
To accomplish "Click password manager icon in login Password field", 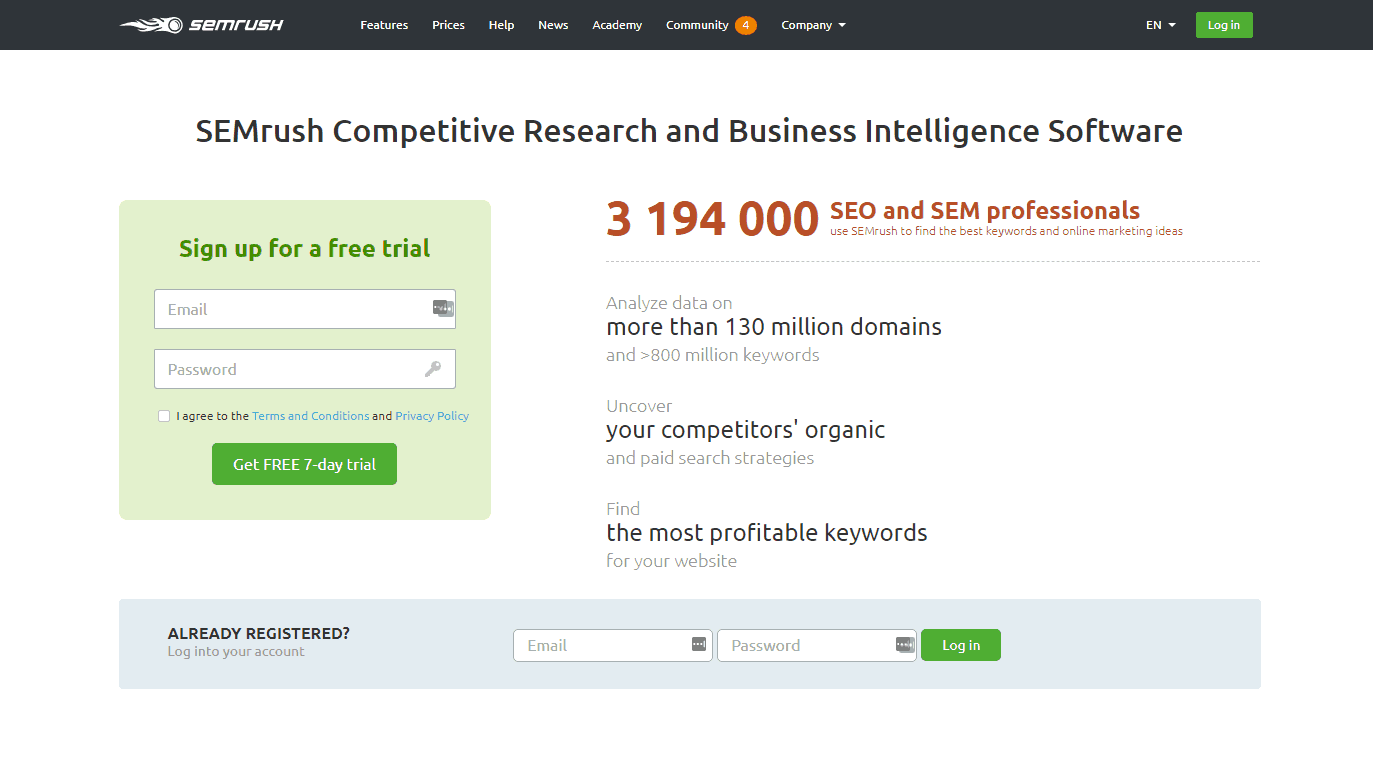I will point(905,645).
